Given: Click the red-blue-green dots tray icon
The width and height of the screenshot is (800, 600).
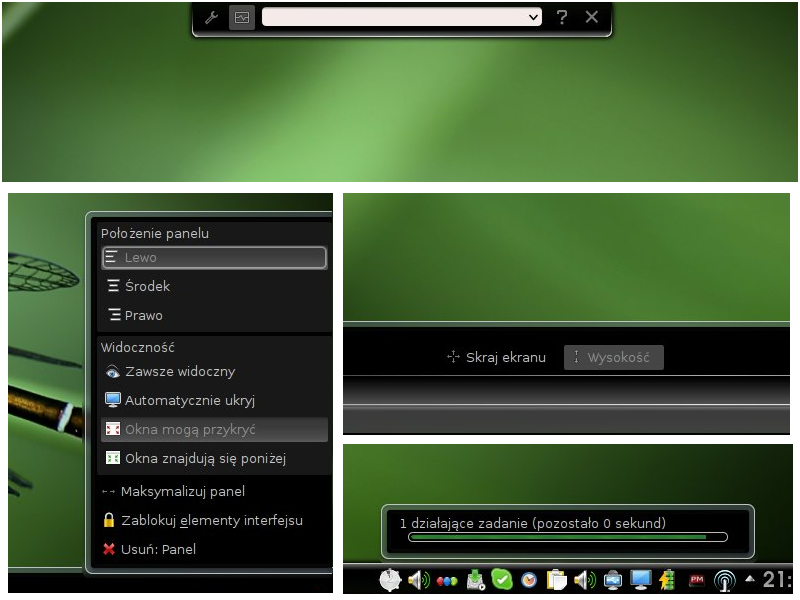Looking at the screenshot, I should [447, 582].
